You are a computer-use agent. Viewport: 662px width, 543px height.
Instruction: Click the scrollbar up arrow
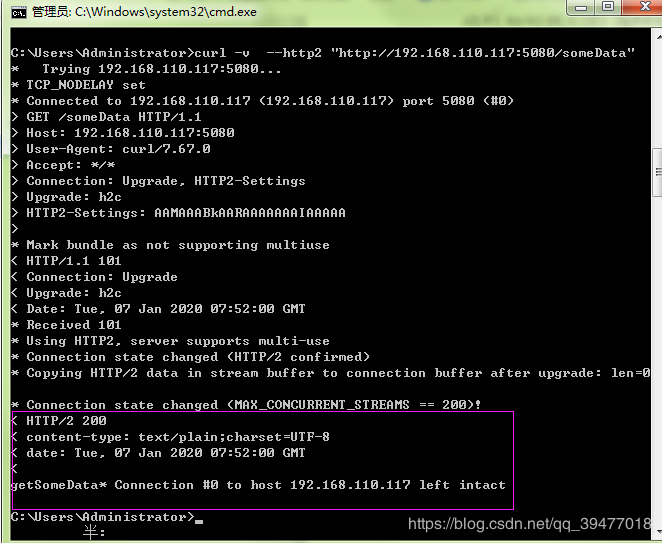658,37
